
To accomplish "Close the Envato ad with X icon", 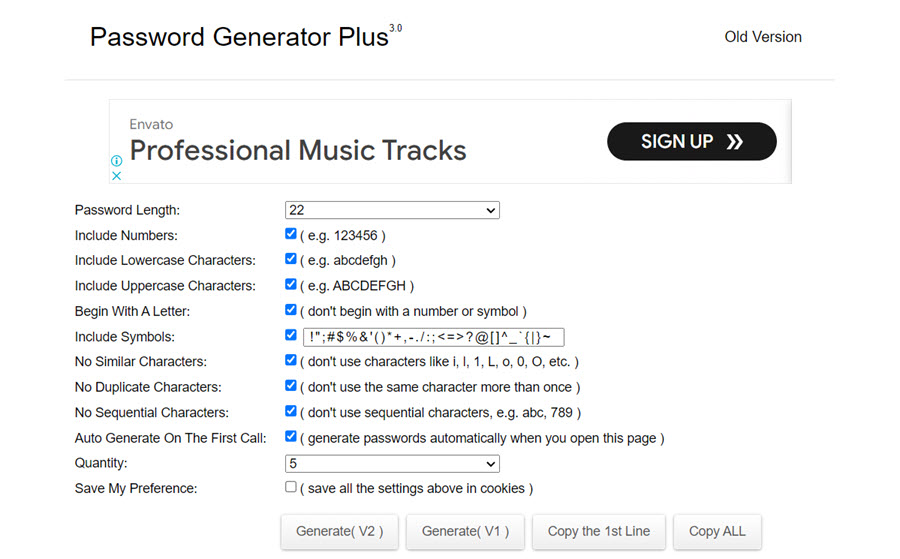I will [116, 175].
